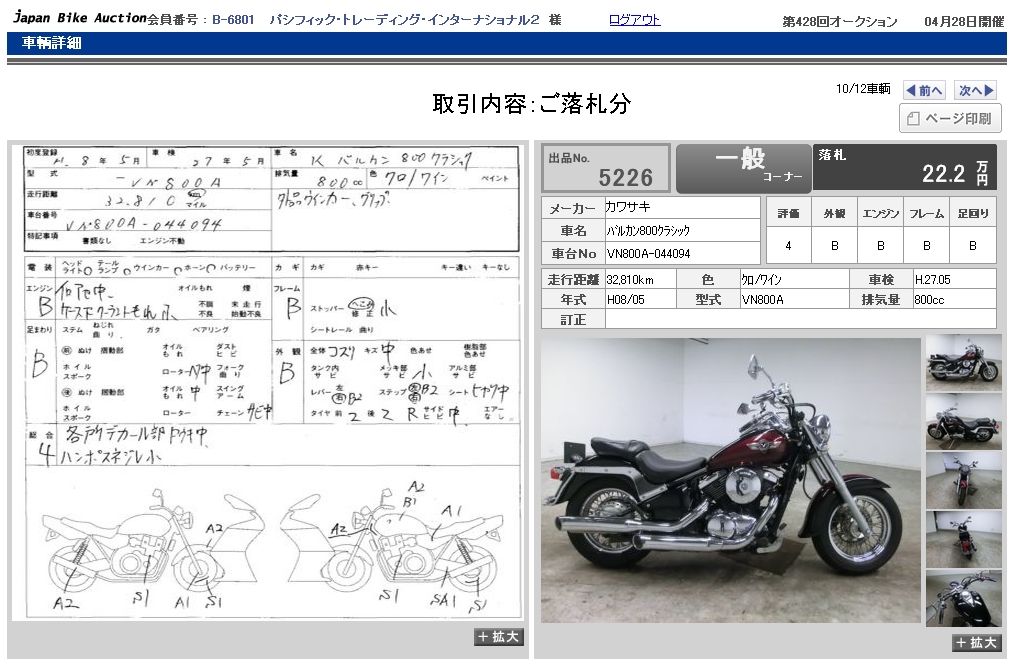Click the ログアウト logout link
This screenshot has height=668, width=1014.
click(634, 20)
